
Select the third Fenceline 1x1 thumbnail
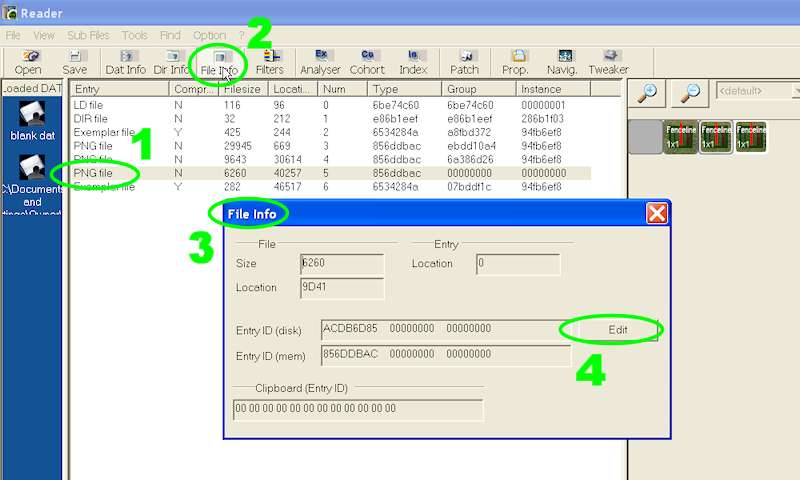(751, 137)
